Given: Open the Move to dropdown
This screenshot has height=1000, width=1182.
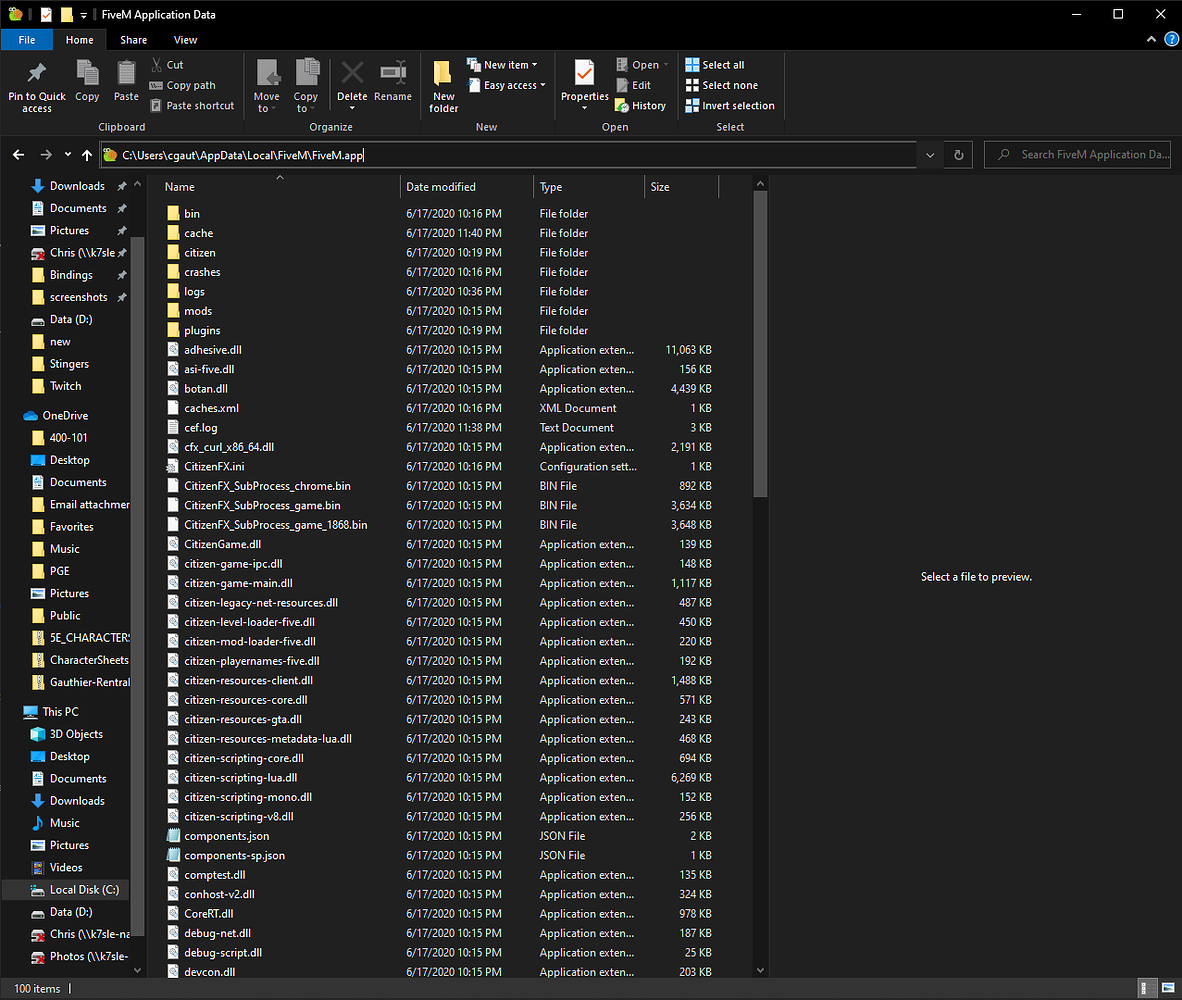Looking at the screenshot, I should coord(266,85).
